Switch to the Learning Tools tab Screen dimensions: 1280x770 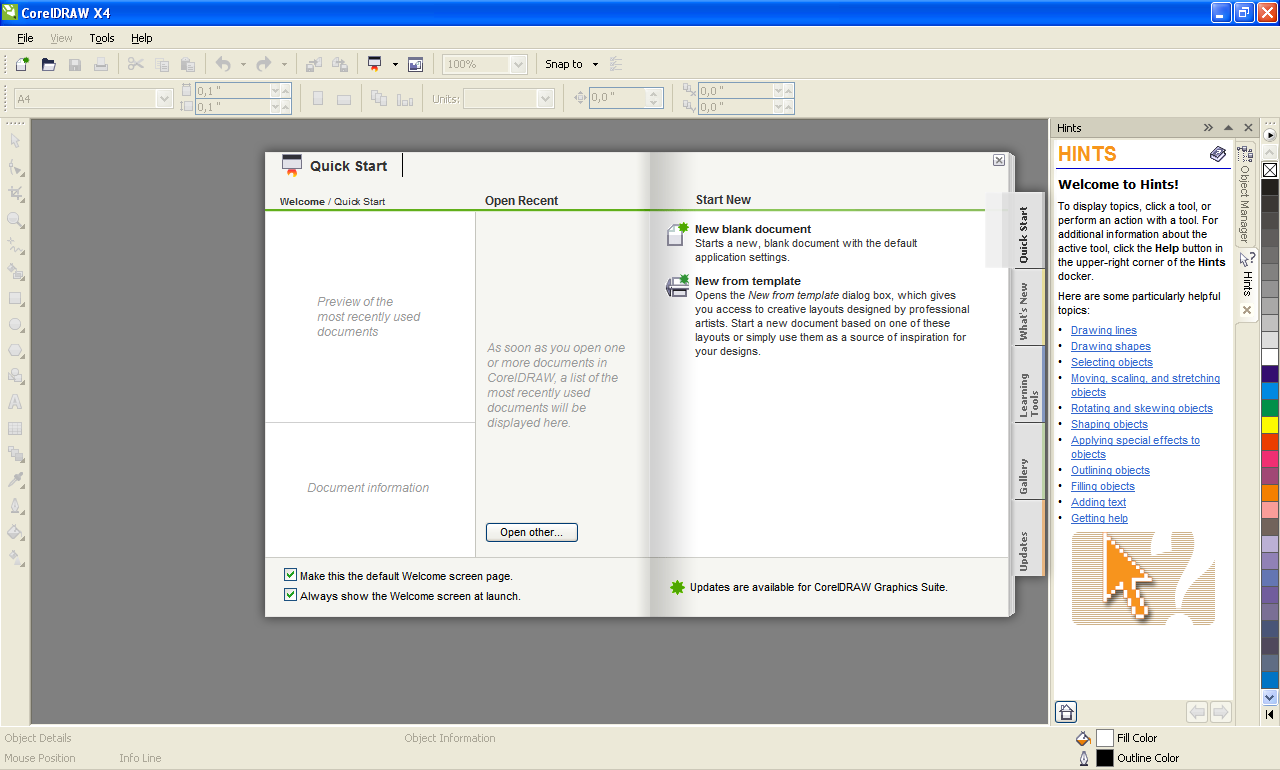coord(1029,386)
